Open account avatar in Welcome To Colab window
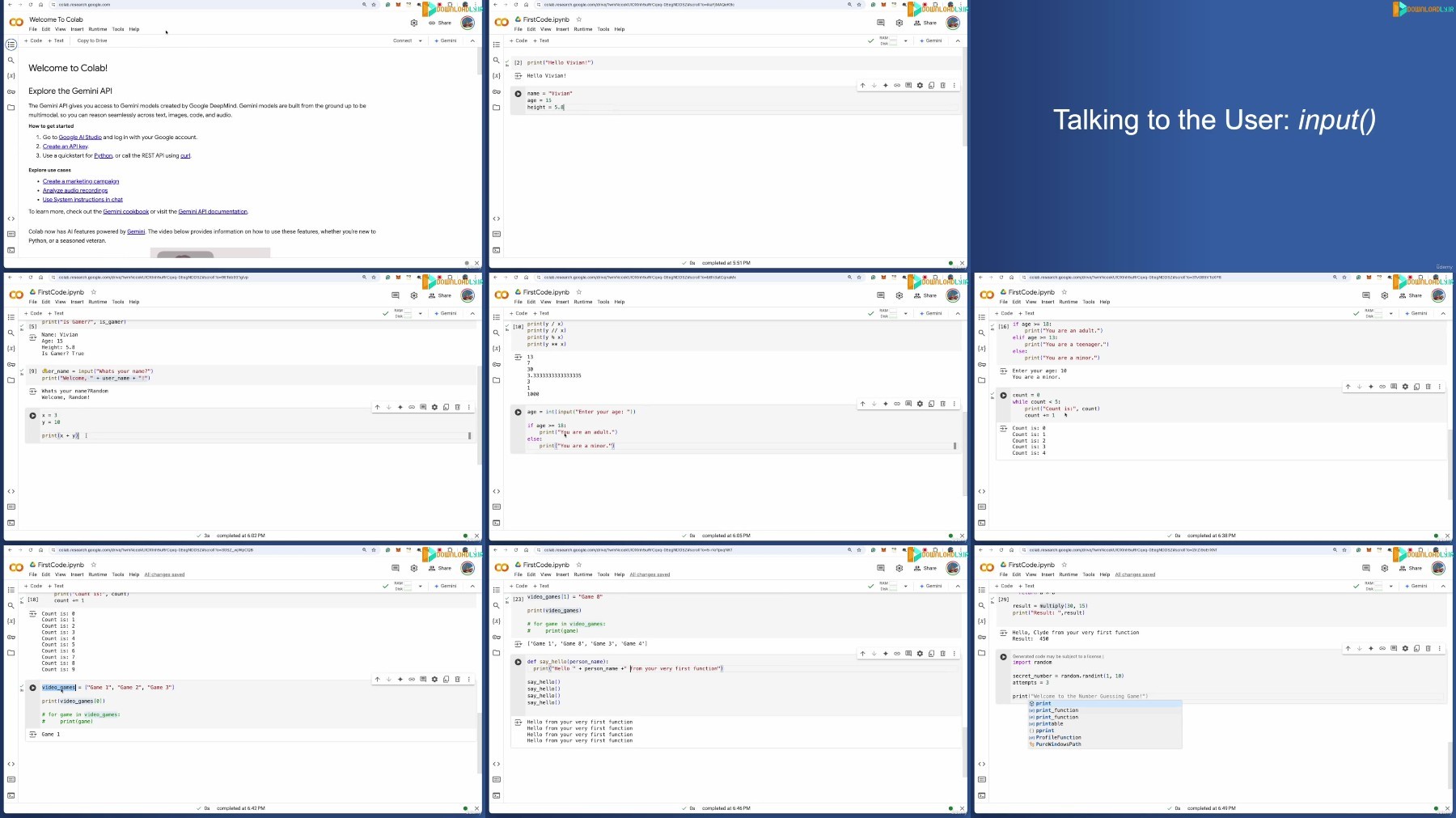Screen dimensions: 1456x818 pos(468,23)
